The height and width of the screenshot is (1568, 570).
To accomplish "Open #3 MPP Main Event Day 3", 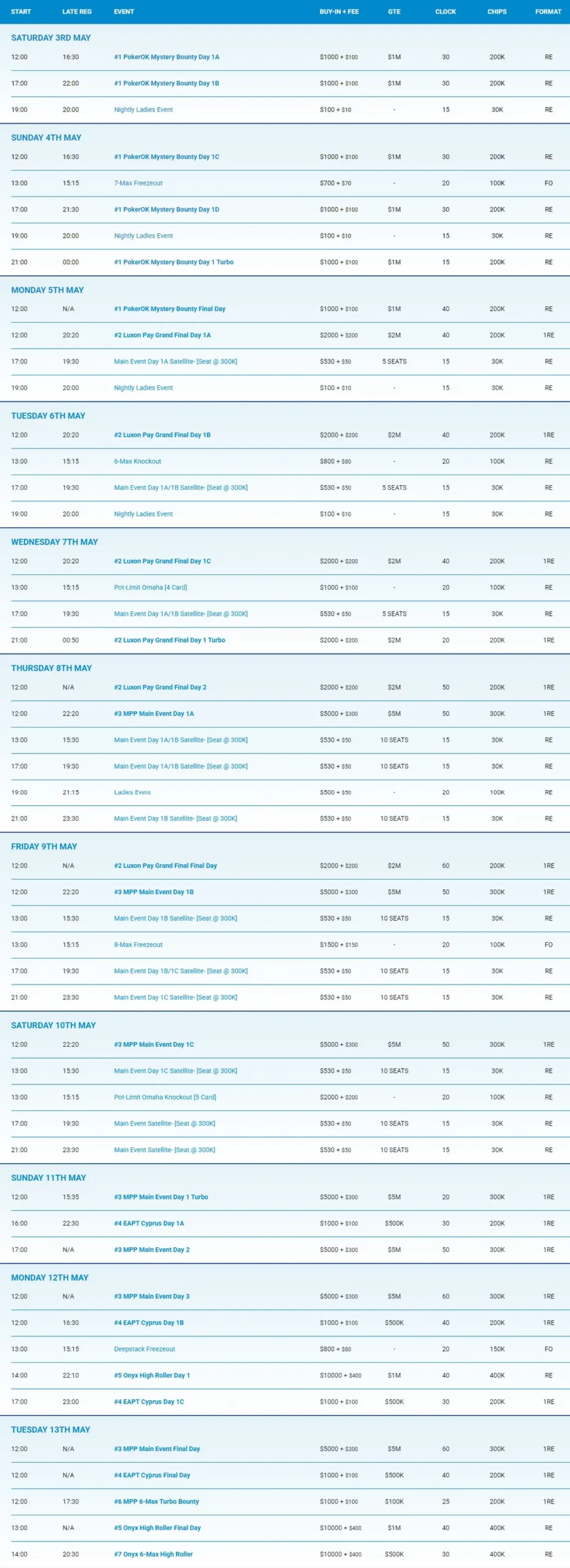I will point(152,1296).
